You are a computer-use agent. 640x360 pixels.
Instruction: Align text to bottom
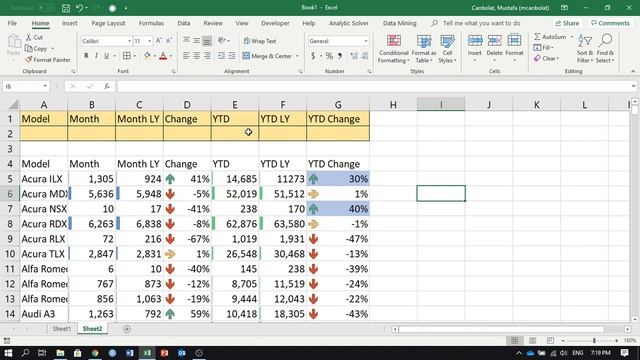[x=207, y=40]
